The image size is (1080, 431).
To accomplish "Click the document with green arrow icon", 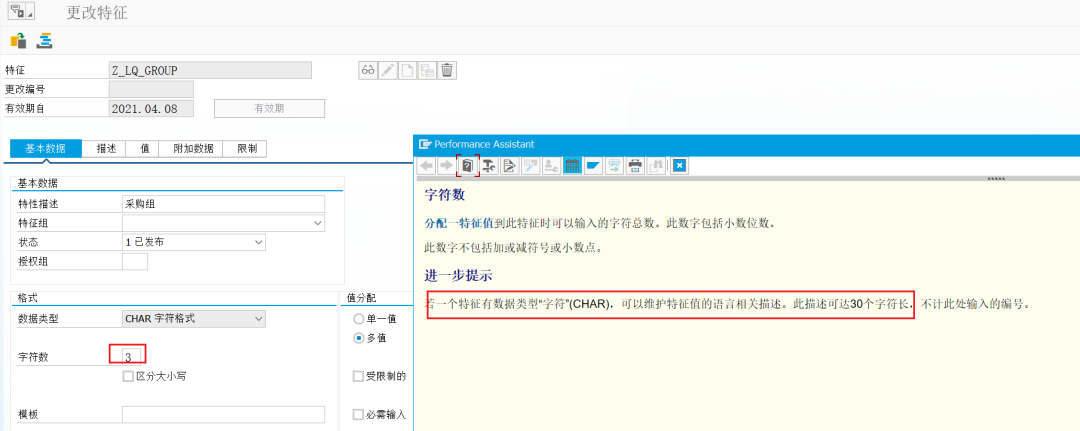I will tap(614, 165).
